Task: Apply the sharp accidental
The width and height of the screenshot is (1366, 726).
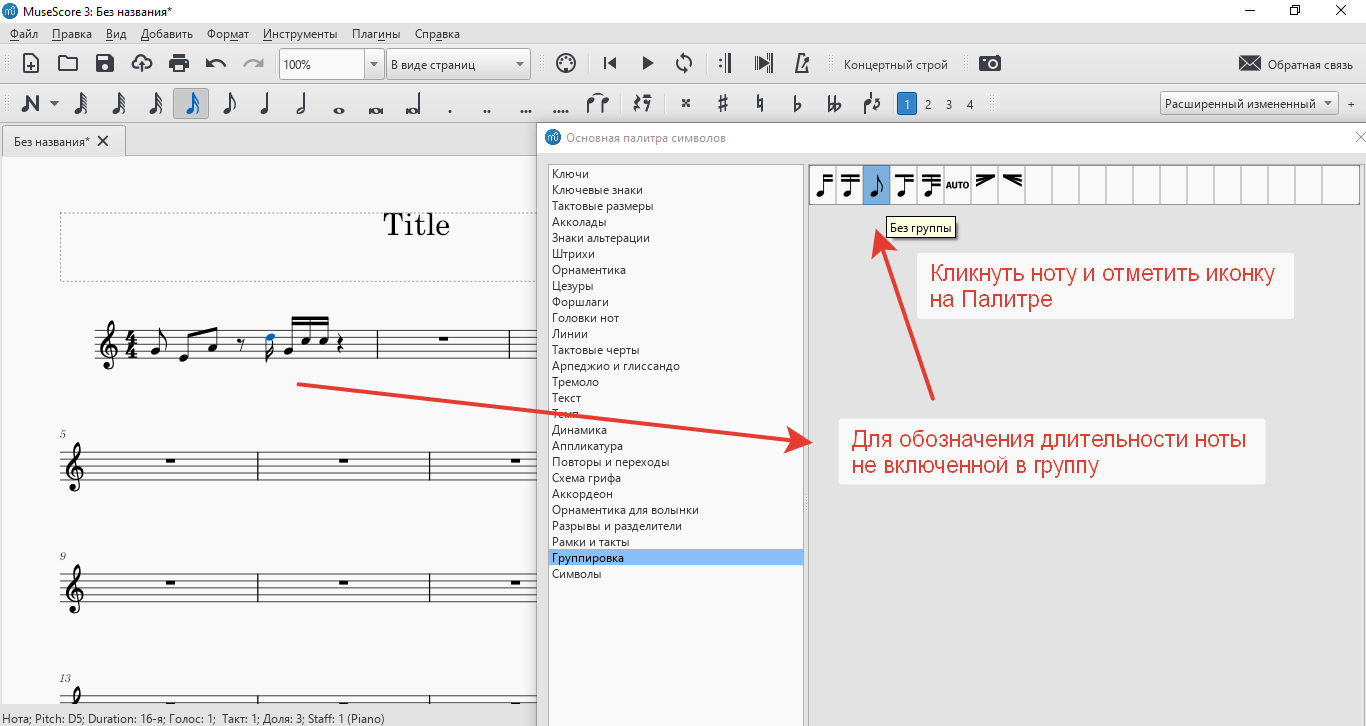Action: [x=722, y=104]
